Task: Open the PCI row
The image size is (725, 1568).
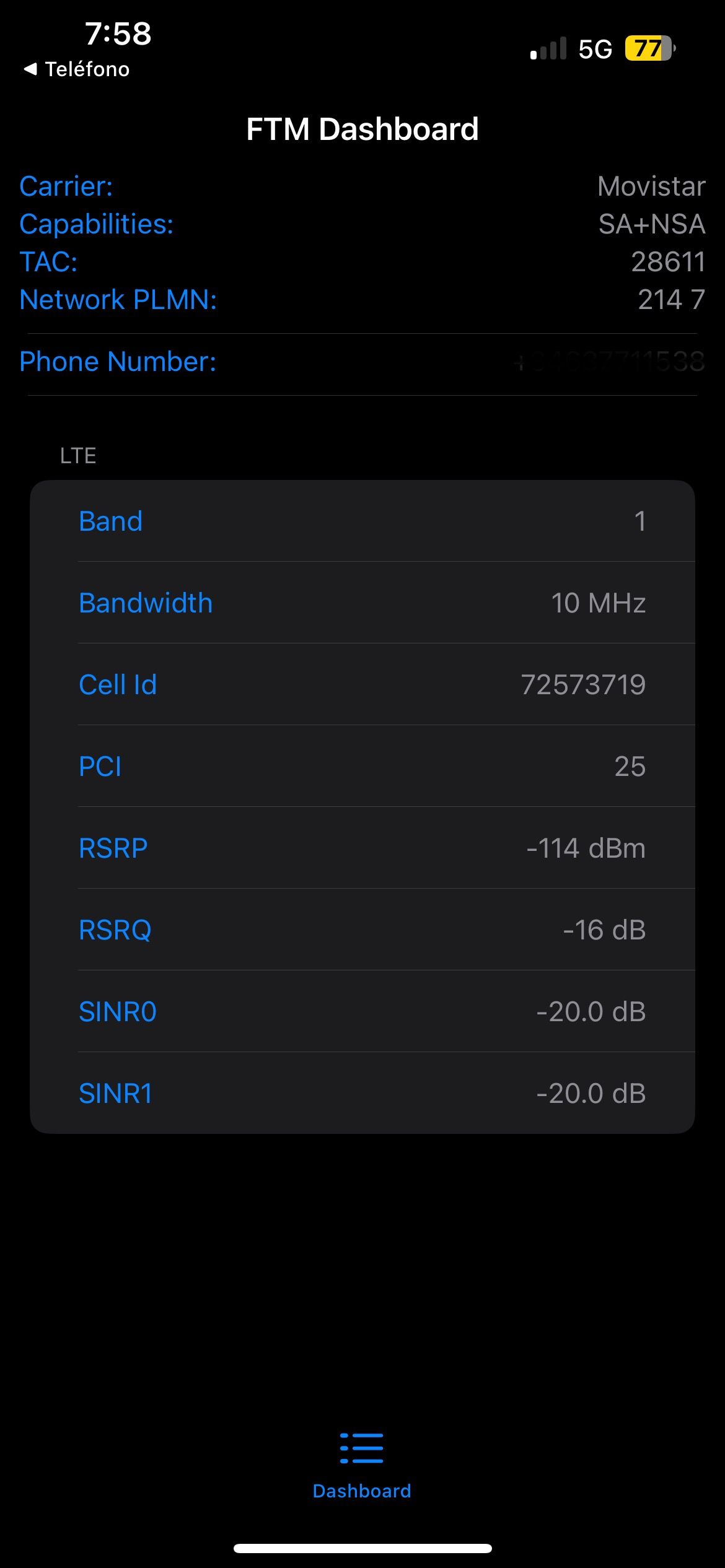Action: click(362, 766)
